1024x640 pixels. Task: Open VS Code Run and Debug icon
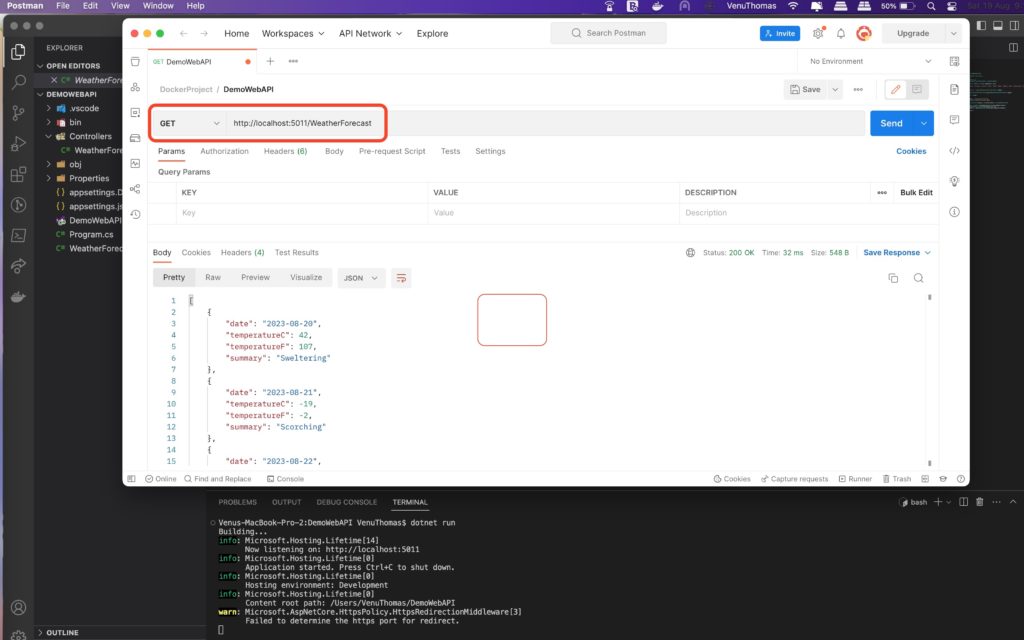pyautogui.click(x=18, y=143)
